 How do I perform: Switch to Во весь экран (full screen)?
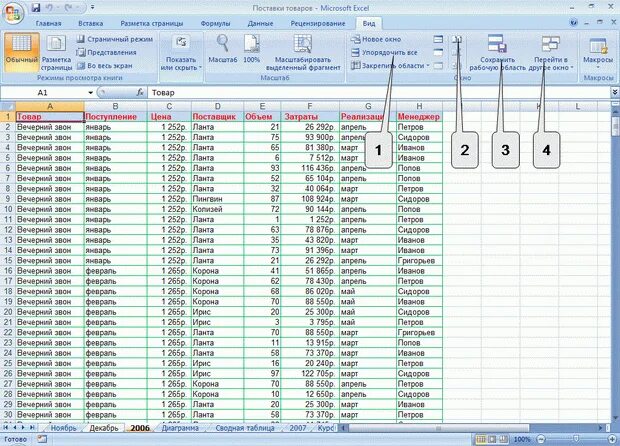pyautogui.click(x=105, y=66)
